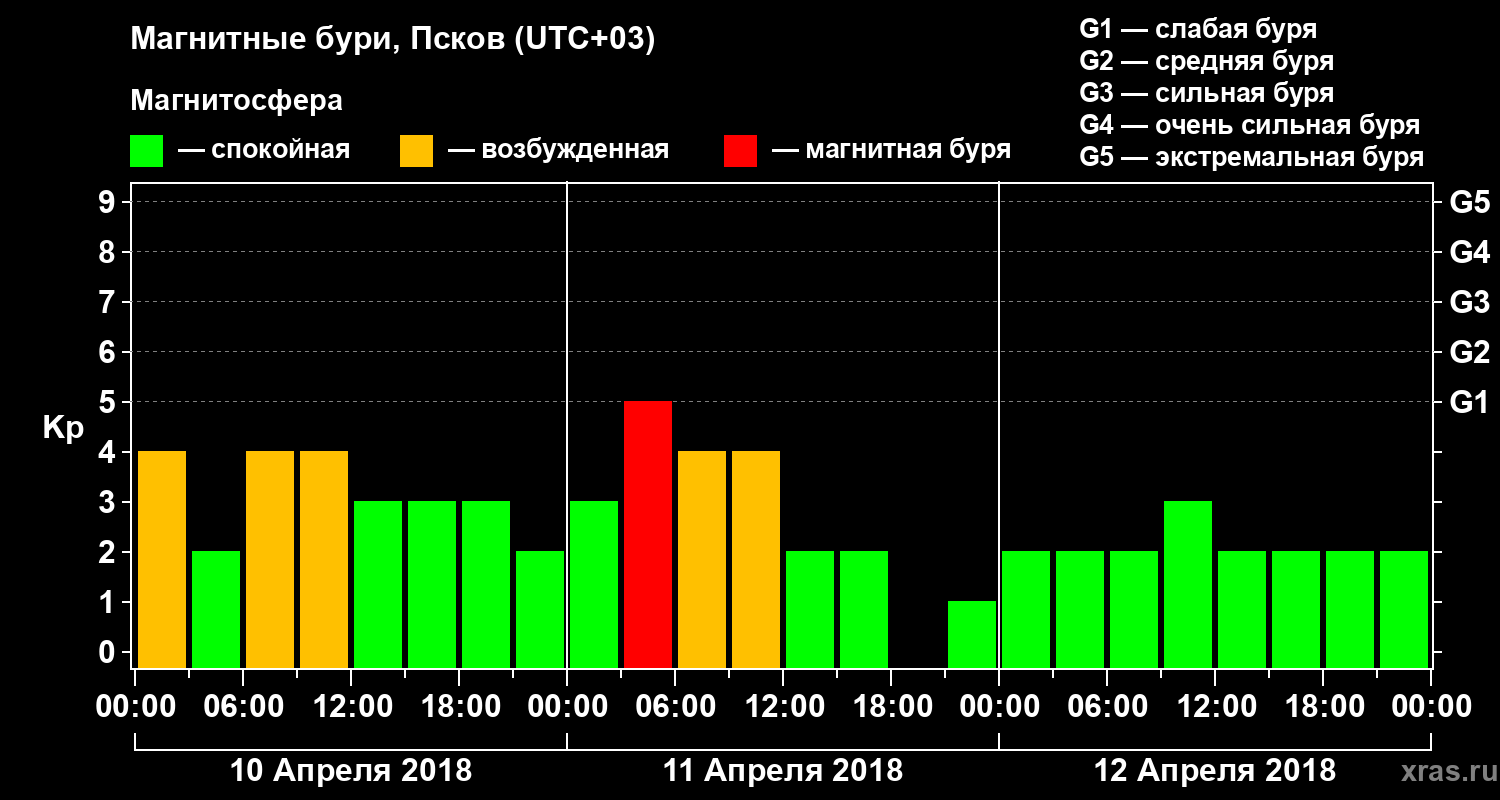Select the green 12:00–15:00 bar on 10 April

coord(378,584)
